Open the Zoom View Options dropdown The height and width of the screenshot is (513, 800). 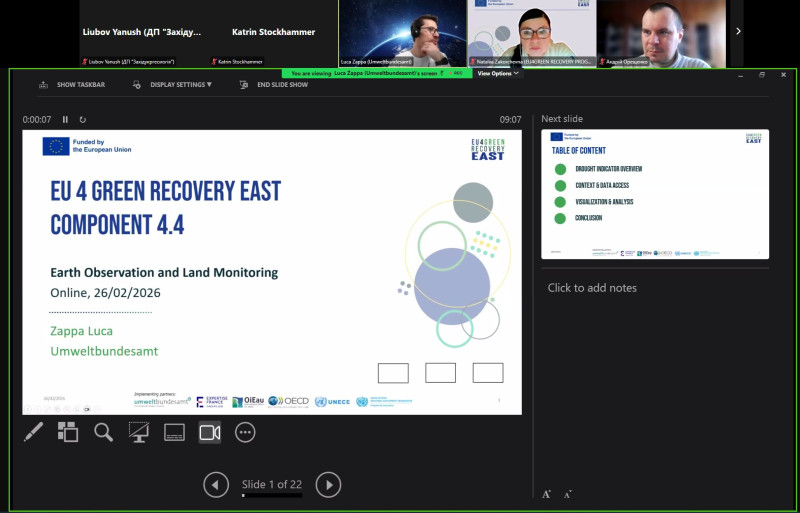click(x=497, y=73)
